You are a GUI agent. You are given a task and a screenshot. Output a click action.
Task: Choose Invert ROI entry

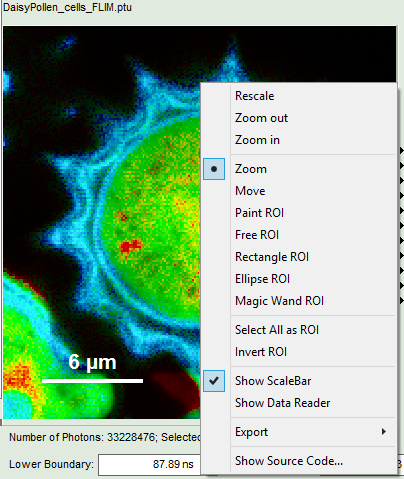[x=261, y=352]
